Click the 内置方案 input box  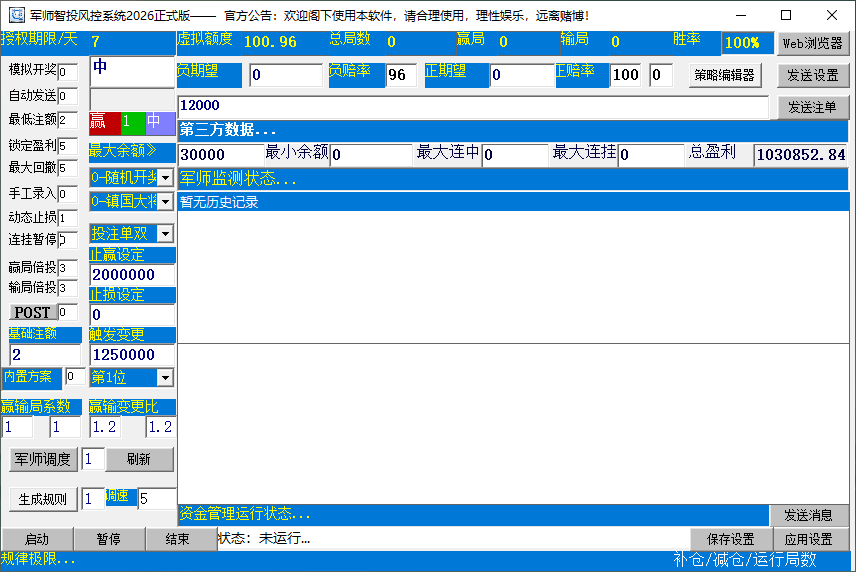(75, 376)
